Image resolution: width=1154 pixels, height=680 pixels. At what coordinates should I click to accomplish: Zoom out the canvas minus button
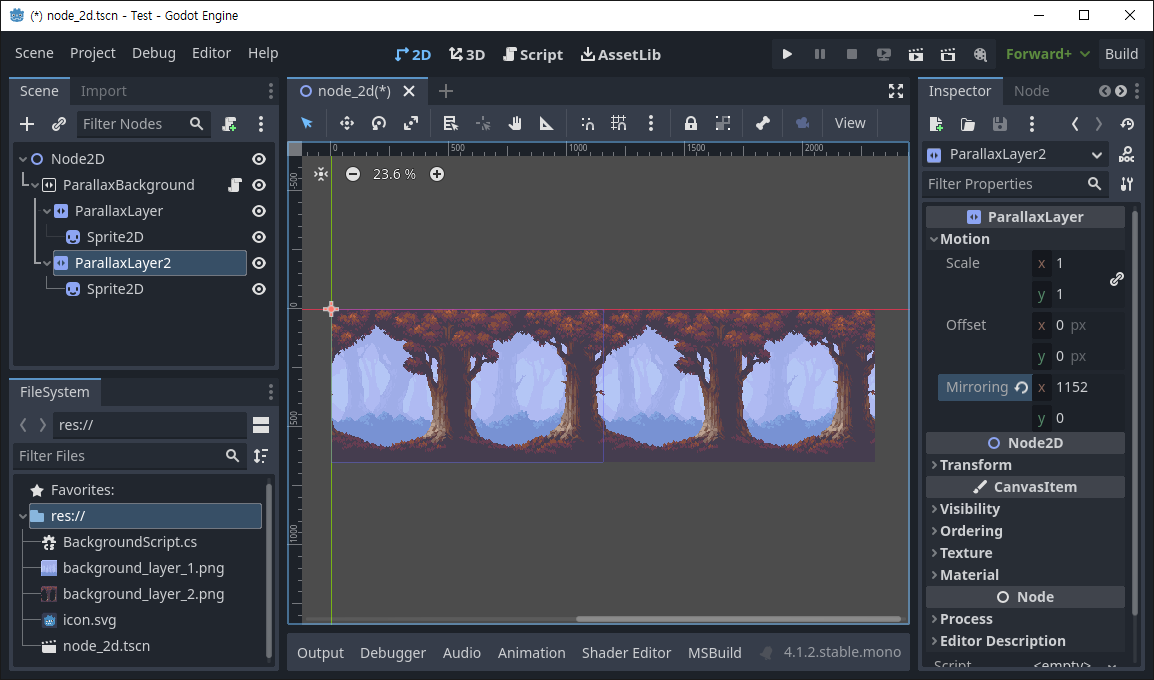click(x=353, y=174)
